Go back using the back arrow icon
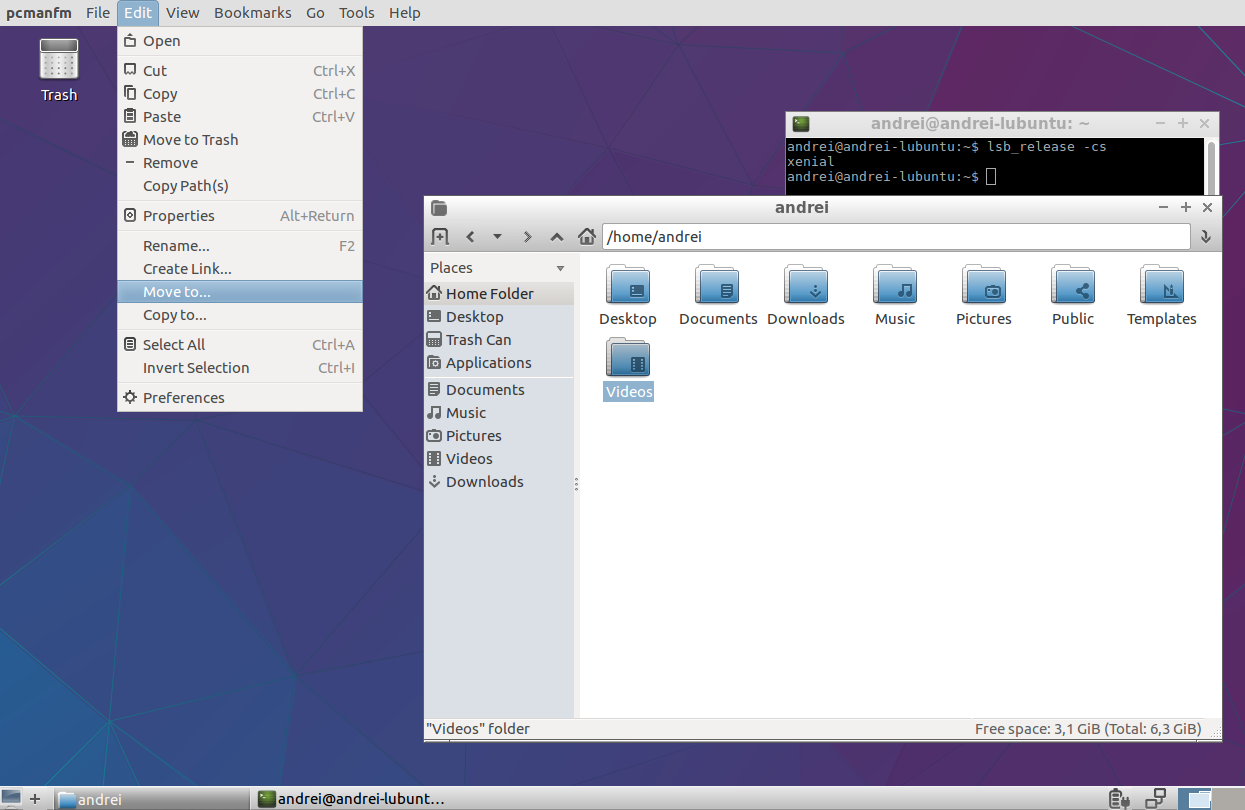1245x810 pixels. [470, 236]
